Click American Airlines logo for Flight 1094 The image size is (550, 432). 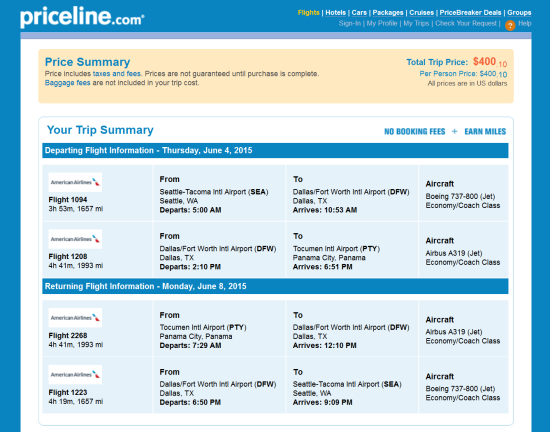pyautogui.click(x=75, y=182)
